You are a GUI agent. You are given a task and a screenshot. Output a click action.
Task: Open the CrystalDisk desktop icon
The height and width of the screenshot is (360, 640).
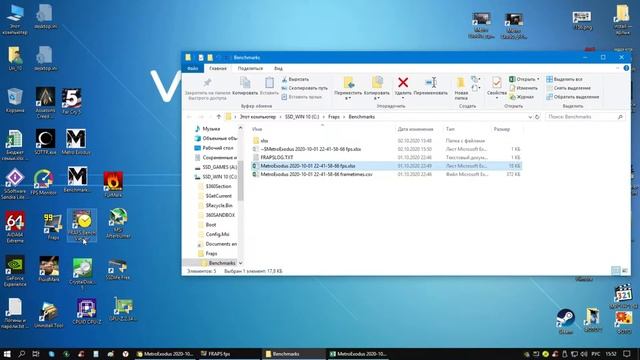(82, 273)
